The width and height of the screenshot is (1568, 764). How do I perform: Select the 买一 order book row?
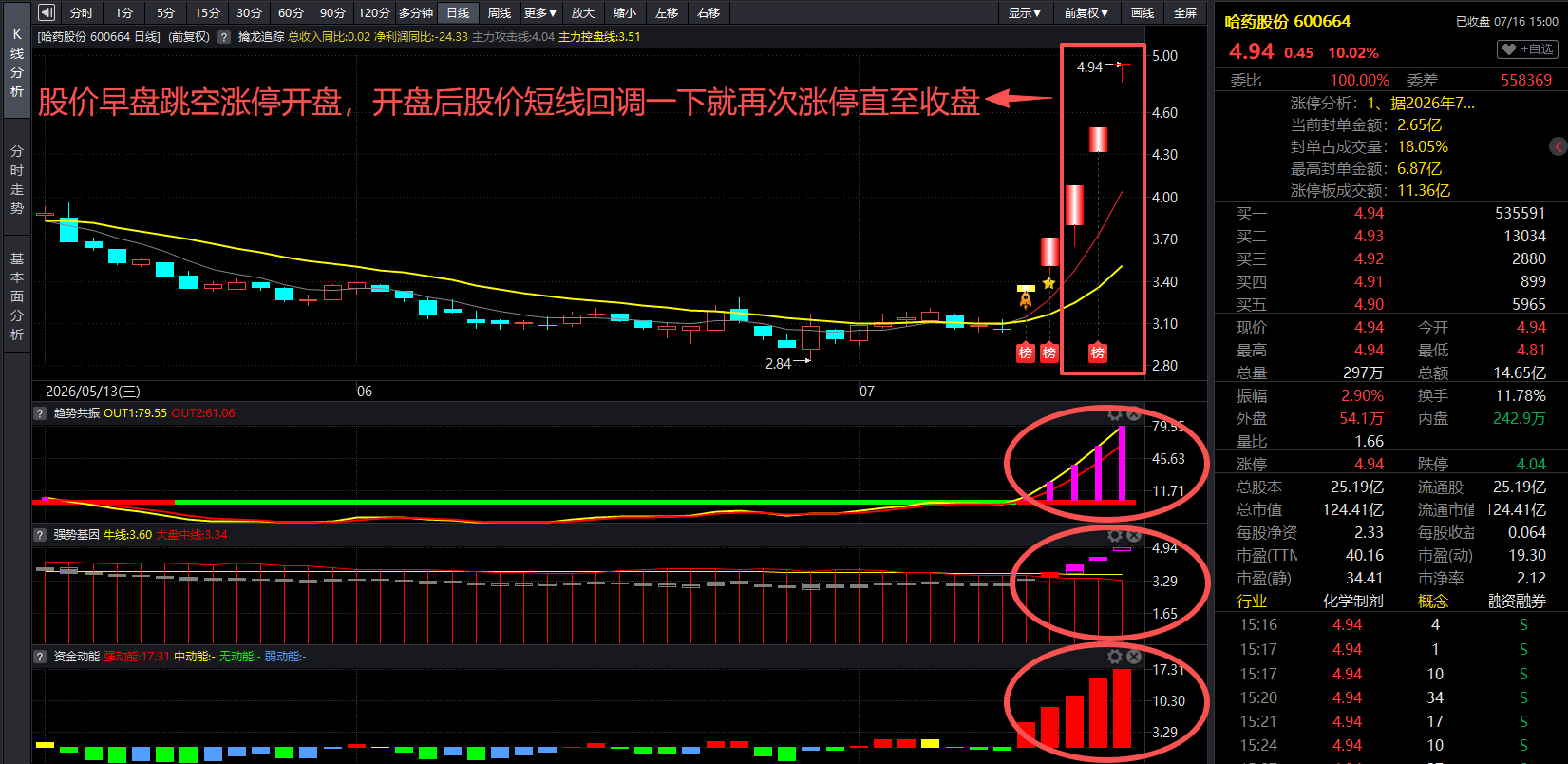point(1390,214)
